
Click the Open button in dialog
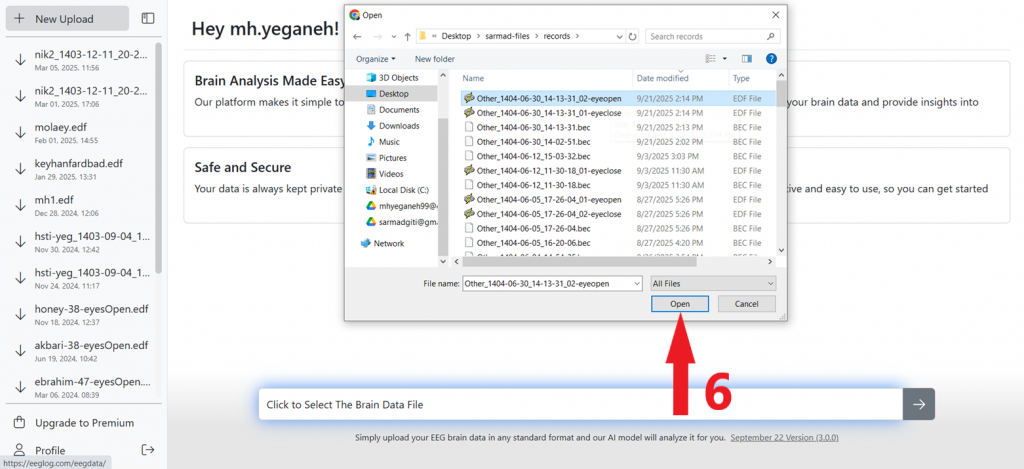point(680,304)
